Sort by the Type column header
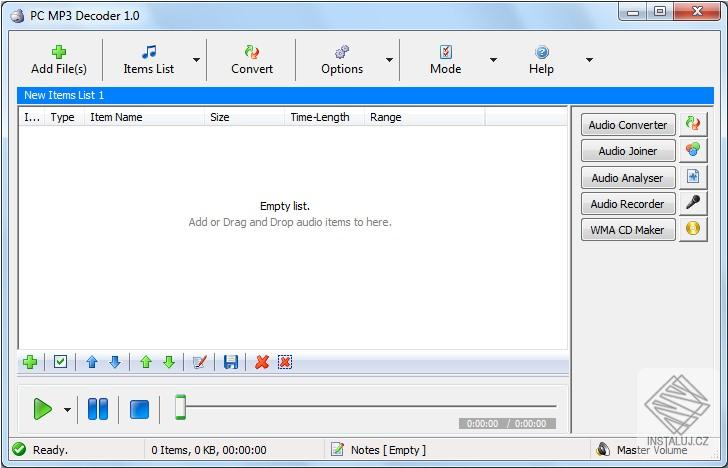 (x=64, y=117)
